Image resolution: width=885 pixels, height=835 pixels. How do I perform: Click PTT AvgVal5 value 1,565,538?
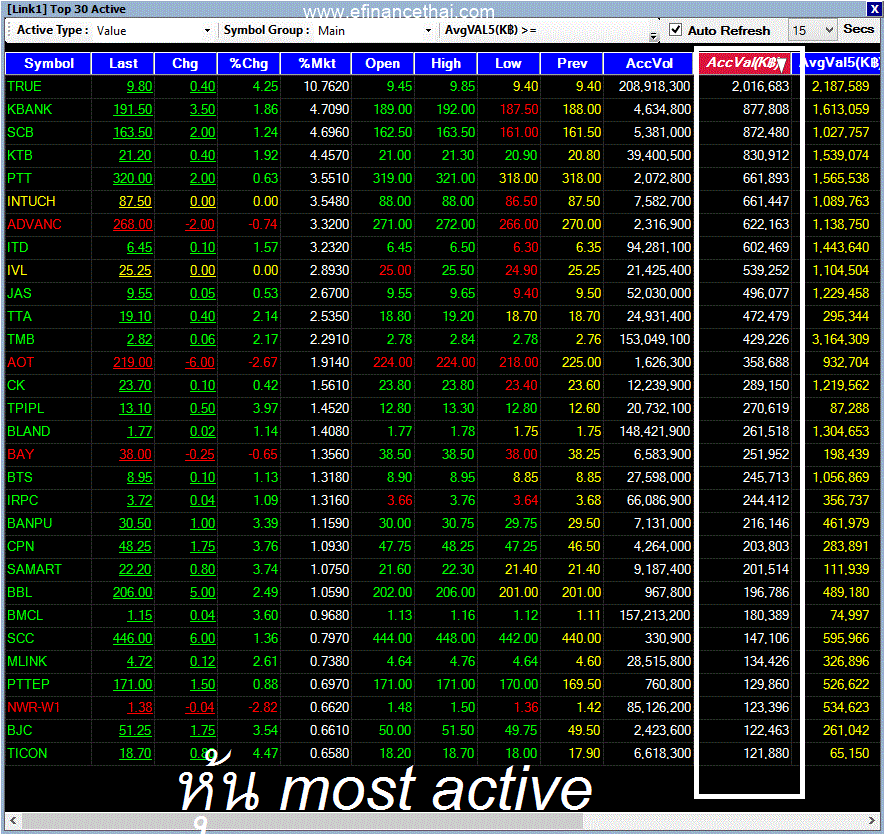[840, 178]
